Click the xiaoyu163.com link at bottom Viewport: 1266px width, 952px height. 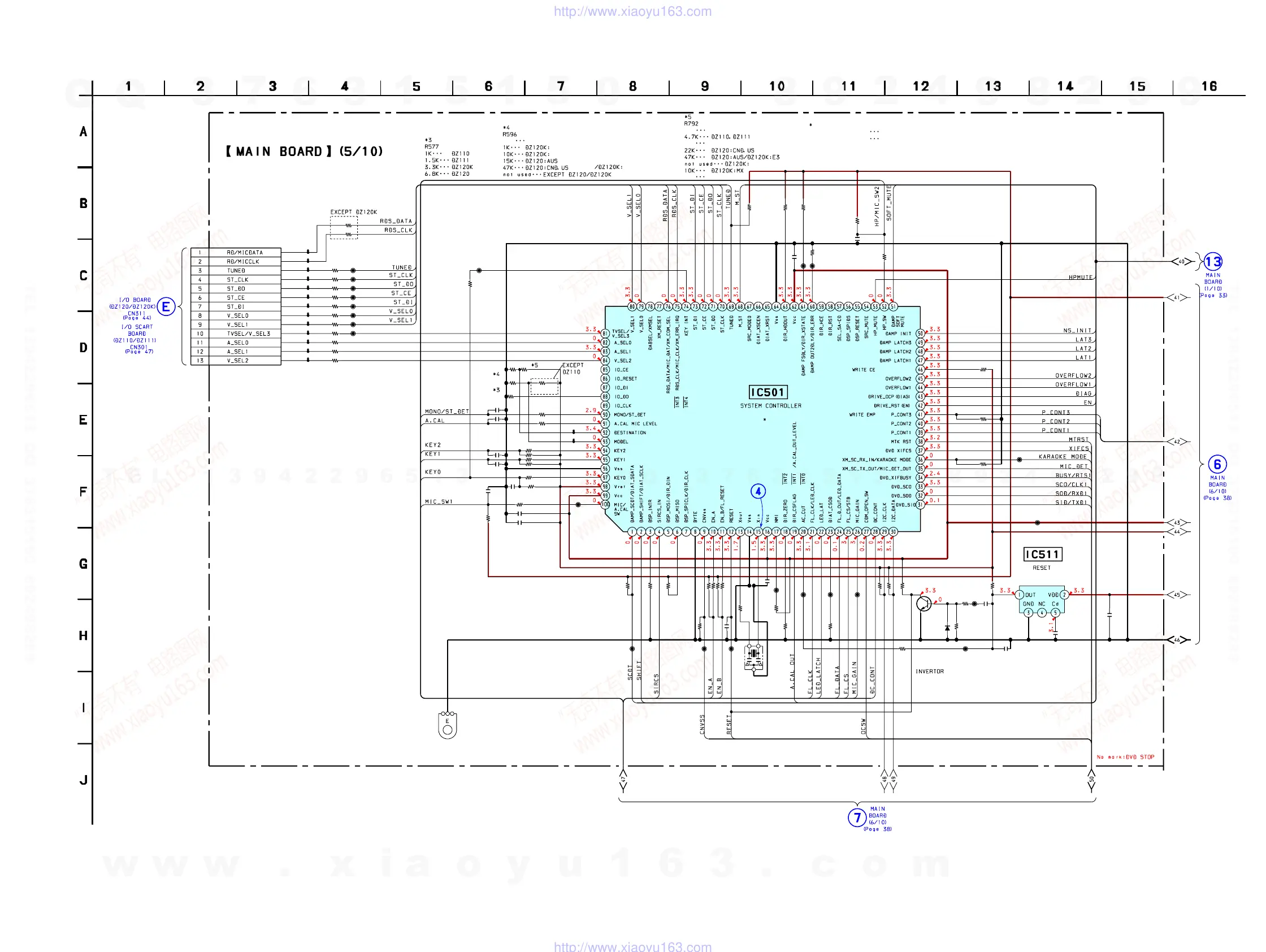[632, 946]
